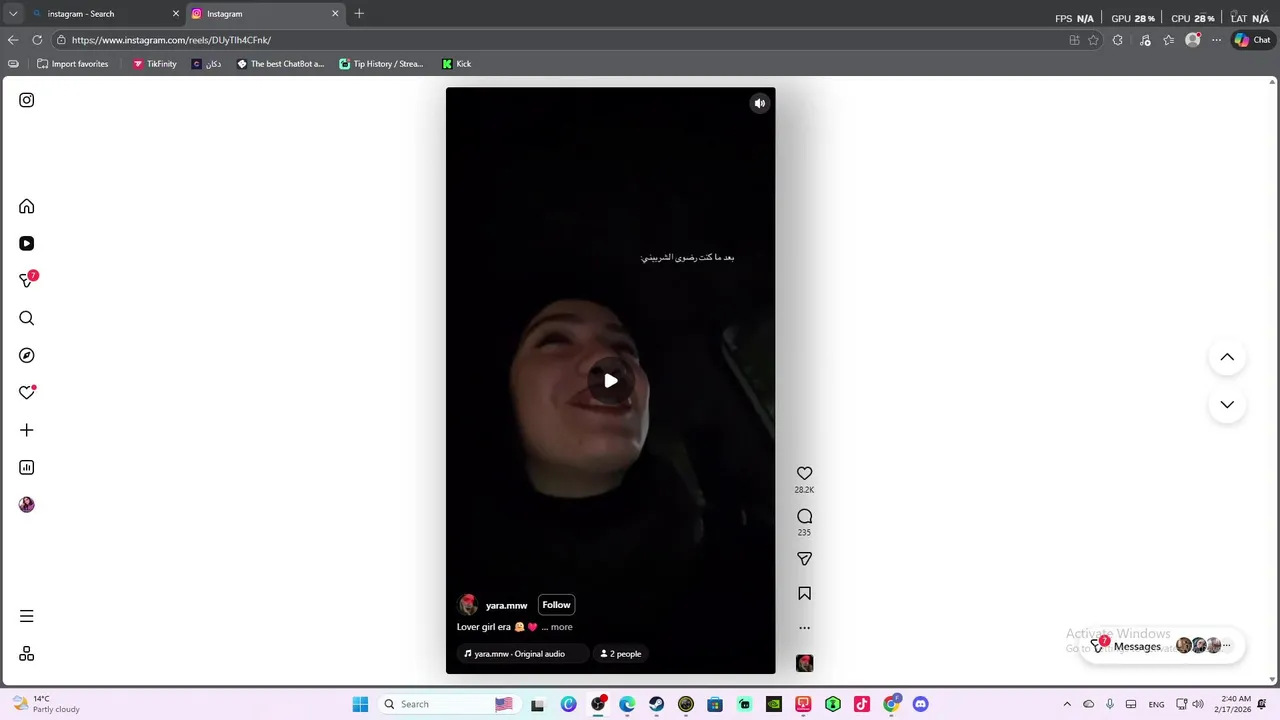This screenshot has width=1280, height=720.
Task: Open browser extensions puzzle icon
Action: pos(1118,40)
